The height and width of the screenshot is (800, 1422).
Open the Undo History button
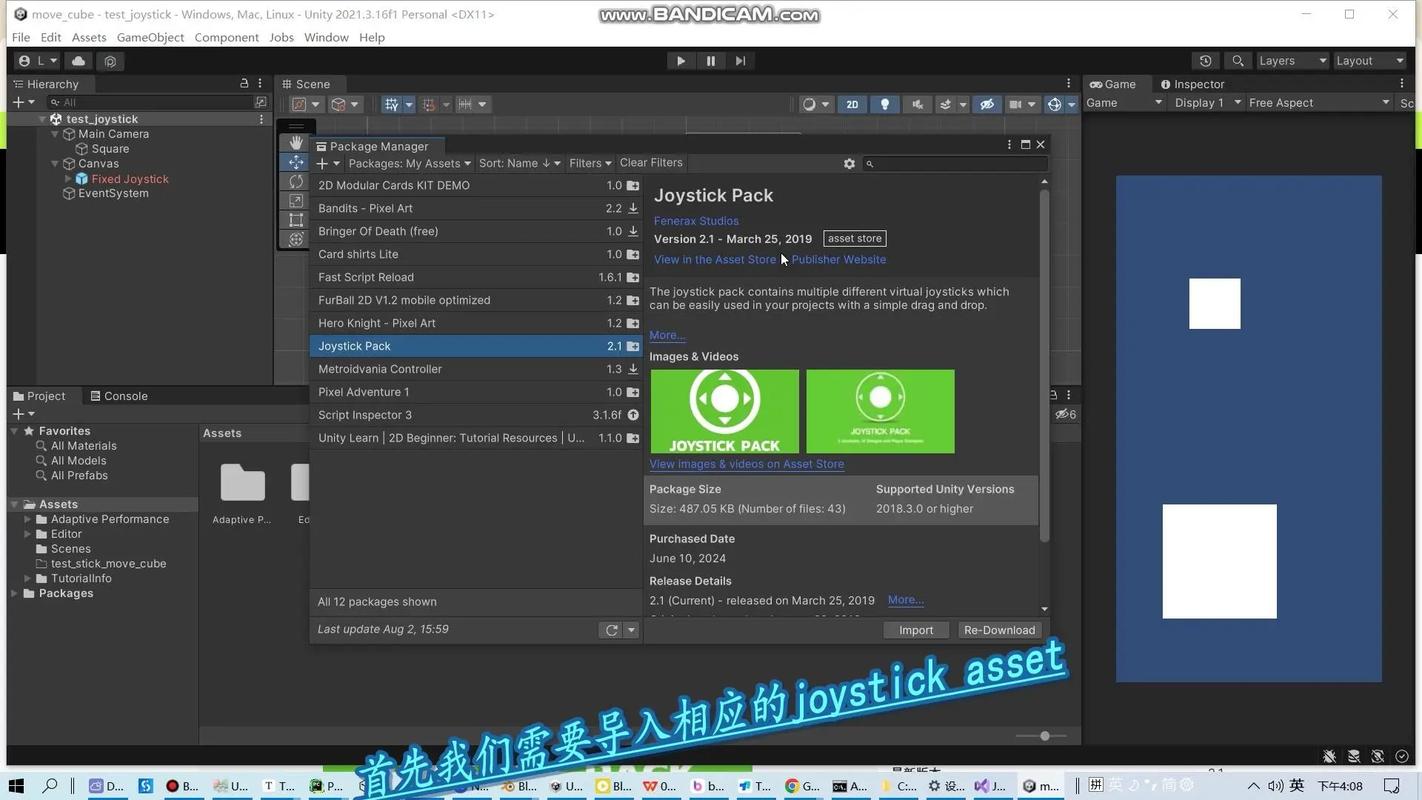[x=1206, y=61]
